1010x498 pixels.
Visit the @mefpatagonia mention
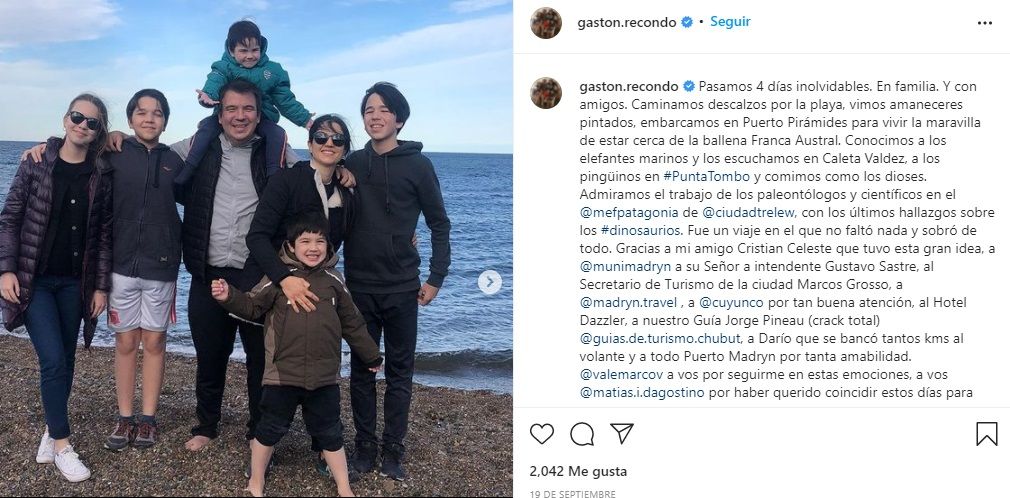click(x=622, y=212)
